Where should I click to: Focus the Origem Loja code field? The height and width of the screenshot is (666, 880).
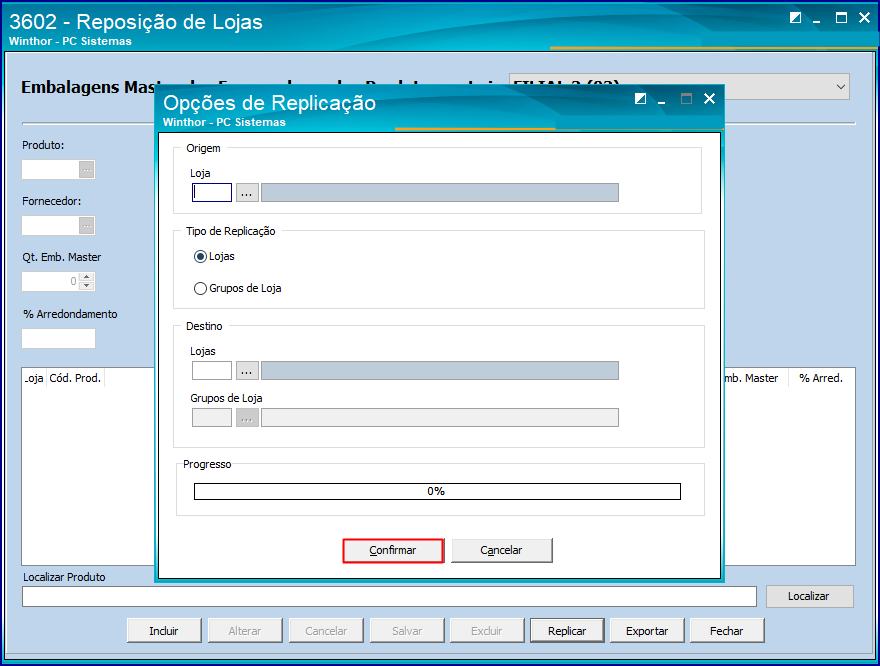[x=212, y=192]
